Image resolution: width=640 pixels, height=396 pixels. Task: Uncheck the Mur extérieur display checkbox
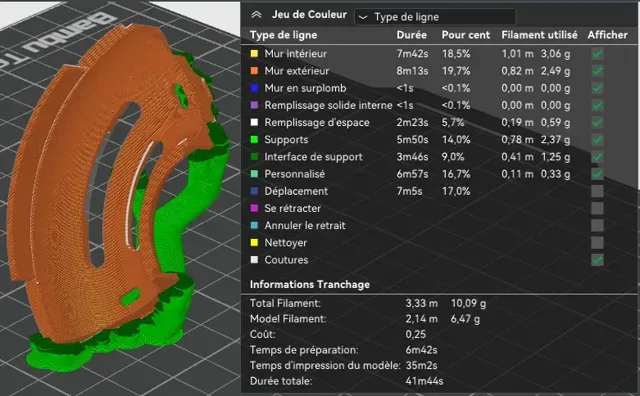pos(597,71)
